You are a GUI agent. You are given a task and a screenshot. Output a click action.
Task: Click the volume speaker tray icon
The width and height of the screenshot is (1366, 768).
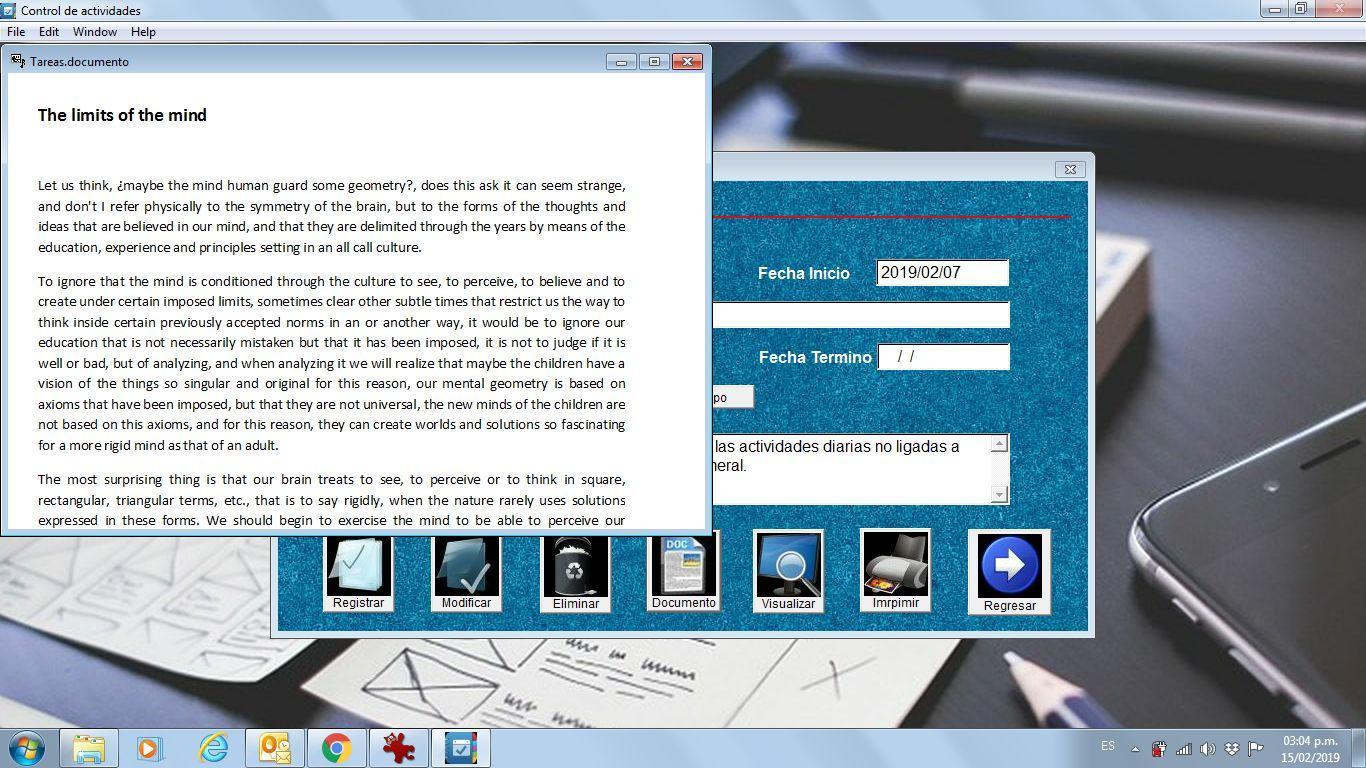click(x=1207, y=749)
